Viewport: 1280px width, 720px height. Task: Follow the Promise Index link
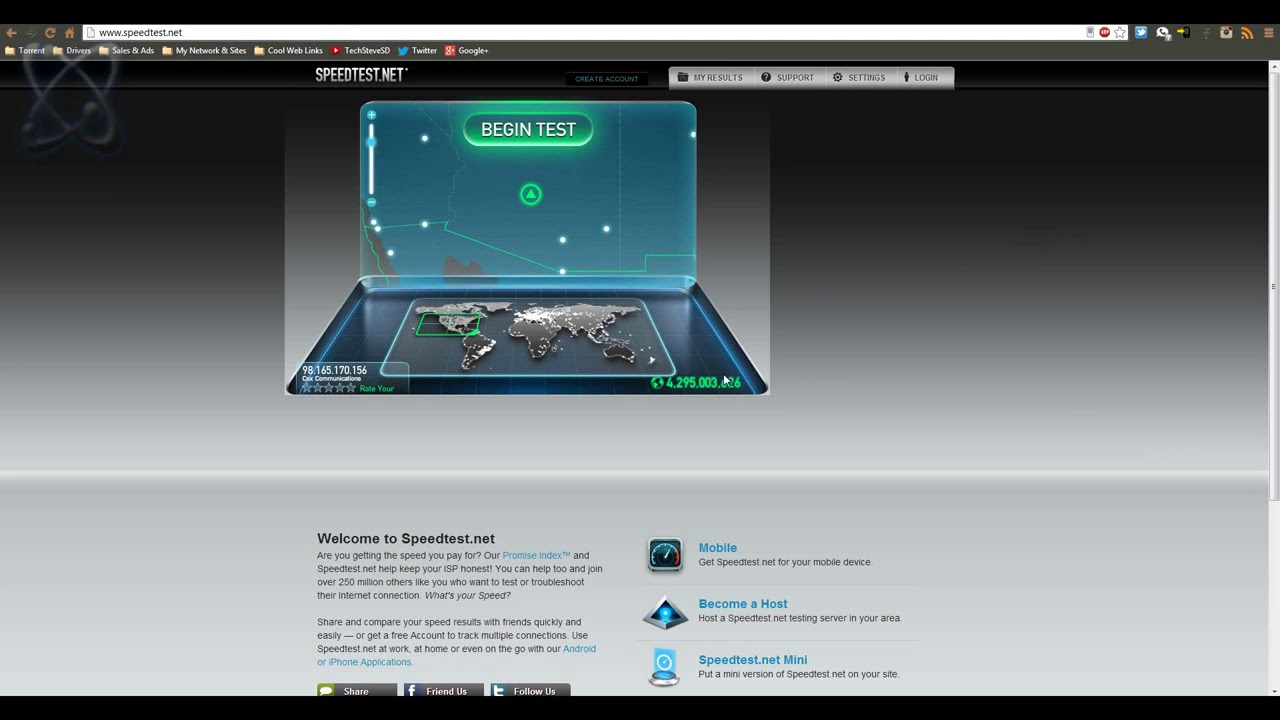(536, 555)
